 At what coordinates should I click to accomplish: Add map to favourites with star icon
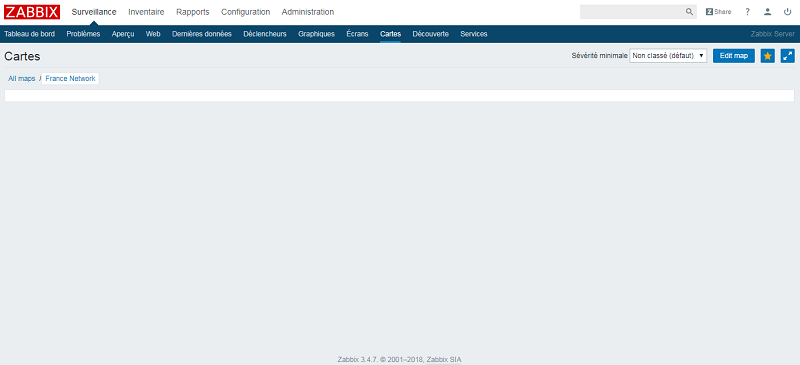click(x=767, y=56)
